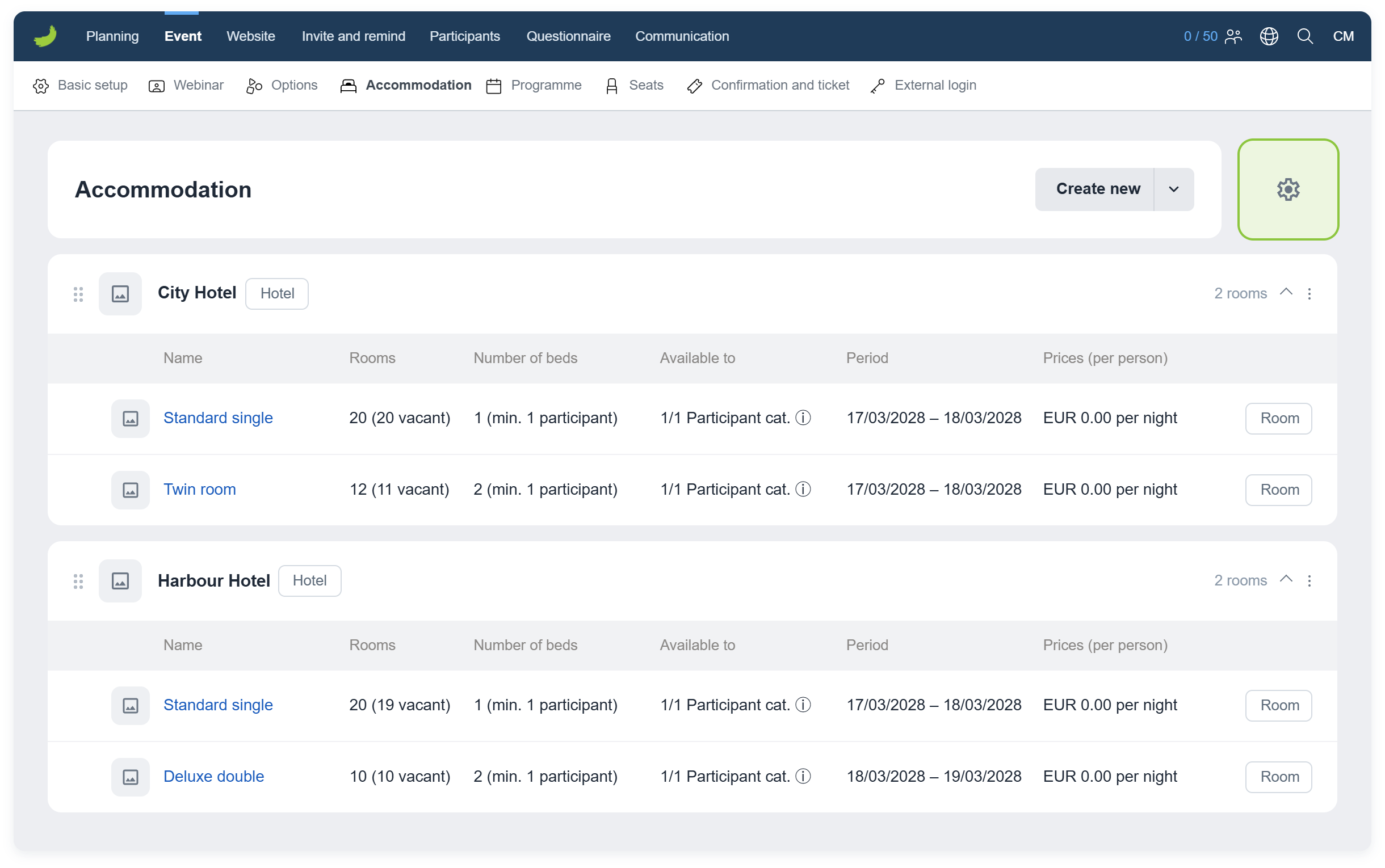The height and width of the screenshot is (868, 1385).
Task: Open Harbour Hotel three-dot menu
Action: point(1308,580)
